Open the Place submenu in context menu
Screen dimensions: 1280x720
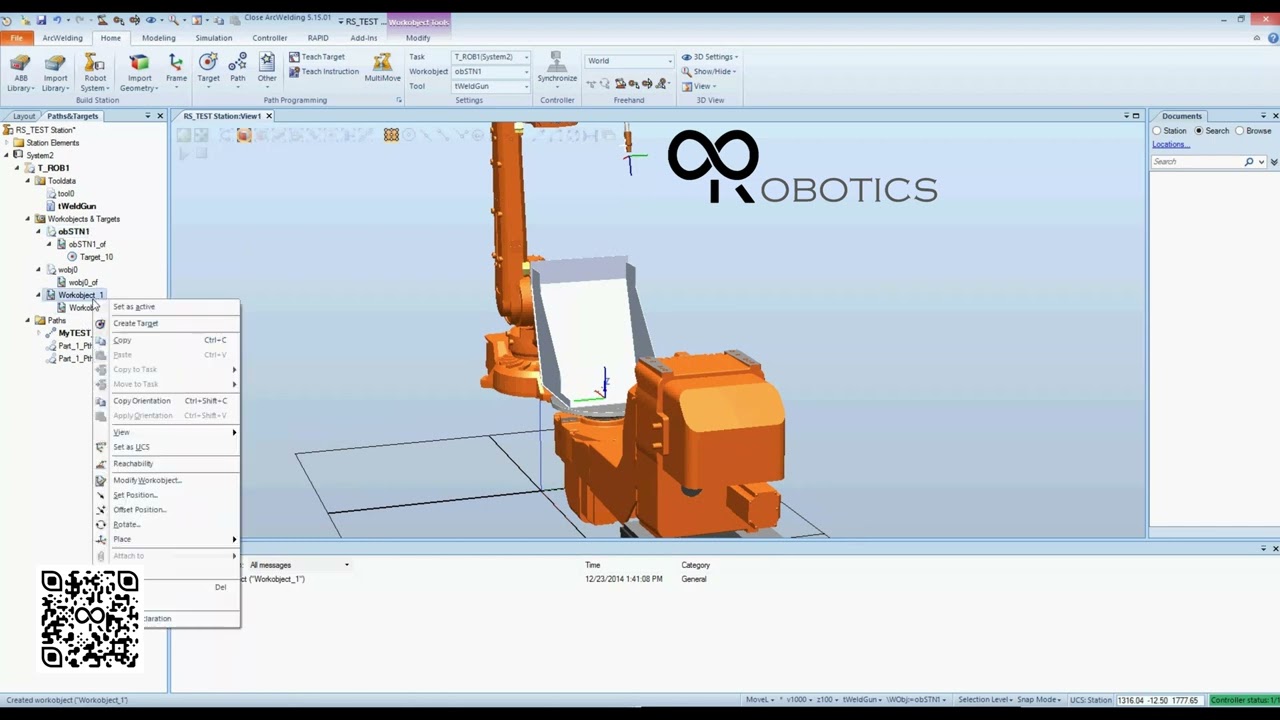tap(166, 539)
